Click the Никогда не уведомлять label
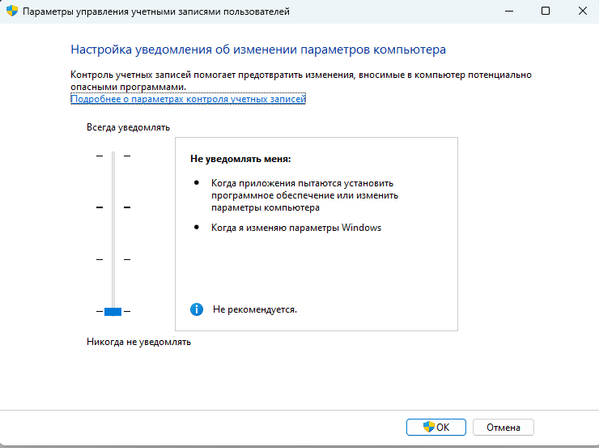The image size is (599, 448). pos(138,341)
